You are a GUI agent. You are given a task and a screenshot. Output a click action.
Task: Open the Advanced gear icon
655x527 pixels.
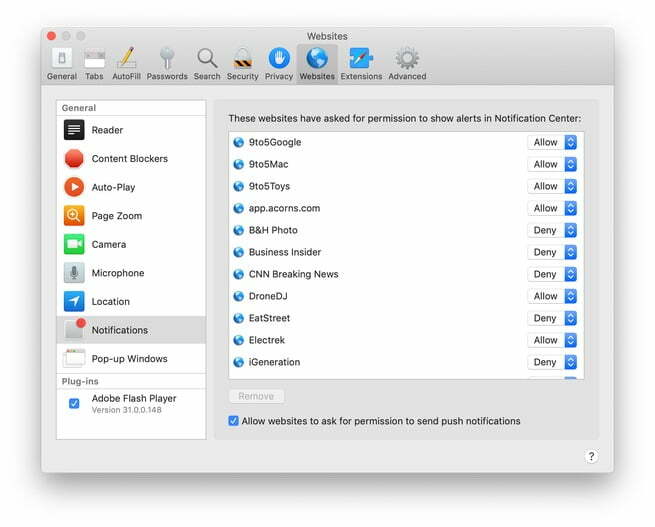pos(407,58)
